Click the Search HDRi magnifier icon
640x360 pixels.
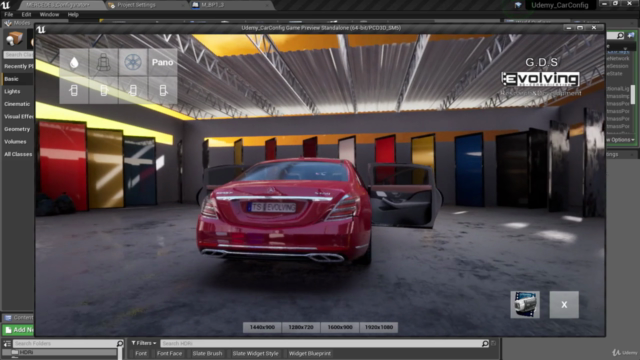click(485, 344)
